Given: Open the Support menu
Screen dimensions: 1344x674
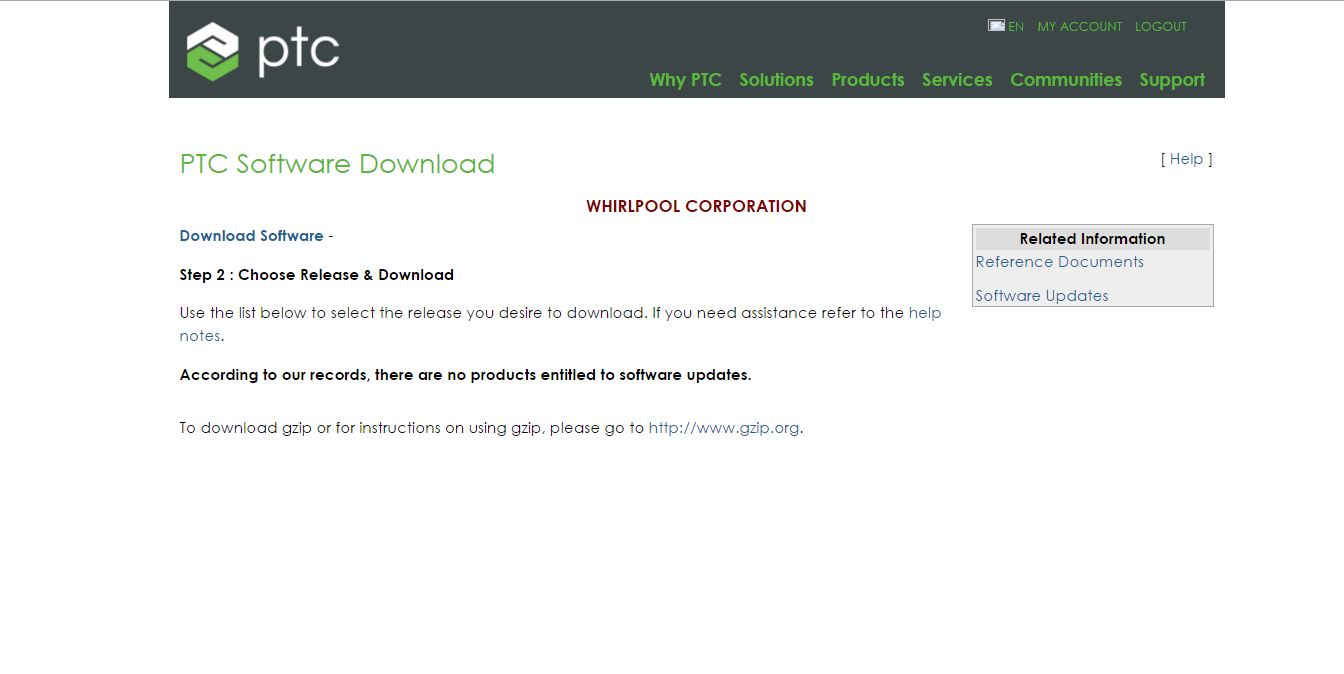Looking at the screenshot, I should (1172, 80).
